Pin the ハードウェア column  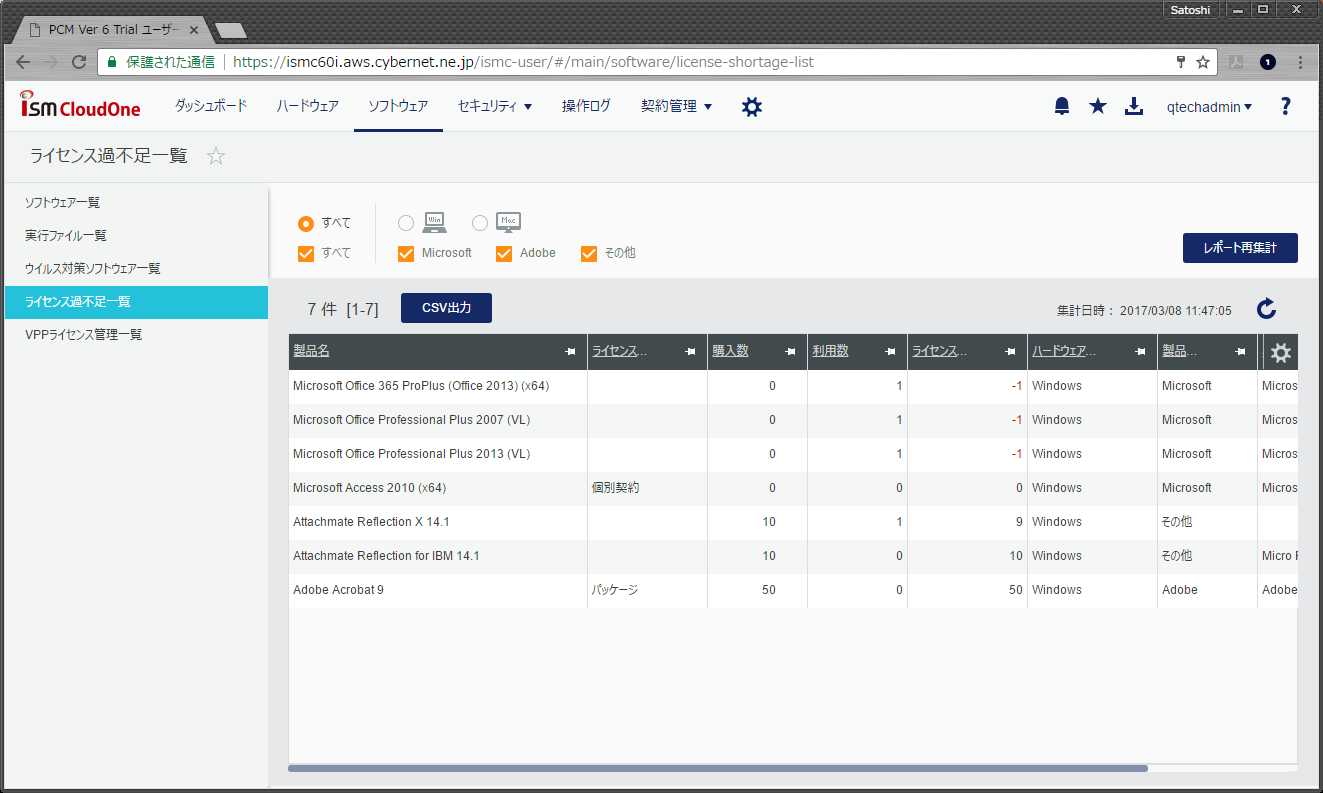click(x=1140, y=352)
